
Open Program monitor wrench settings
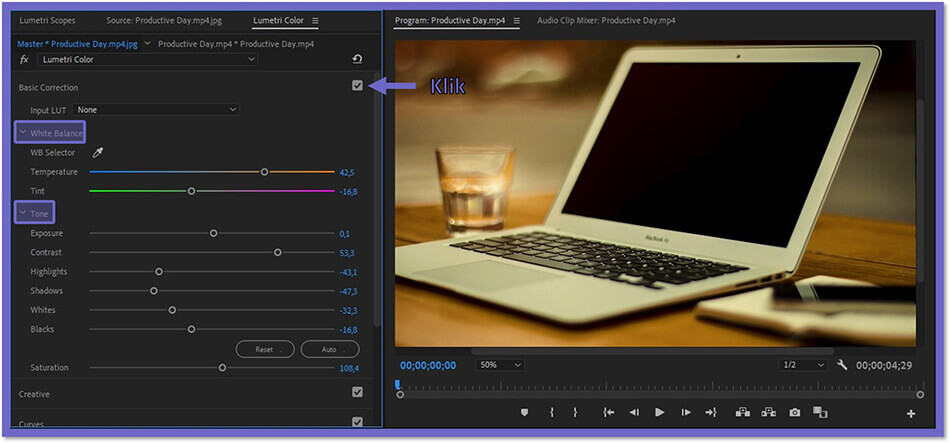[x=842, y=365]
